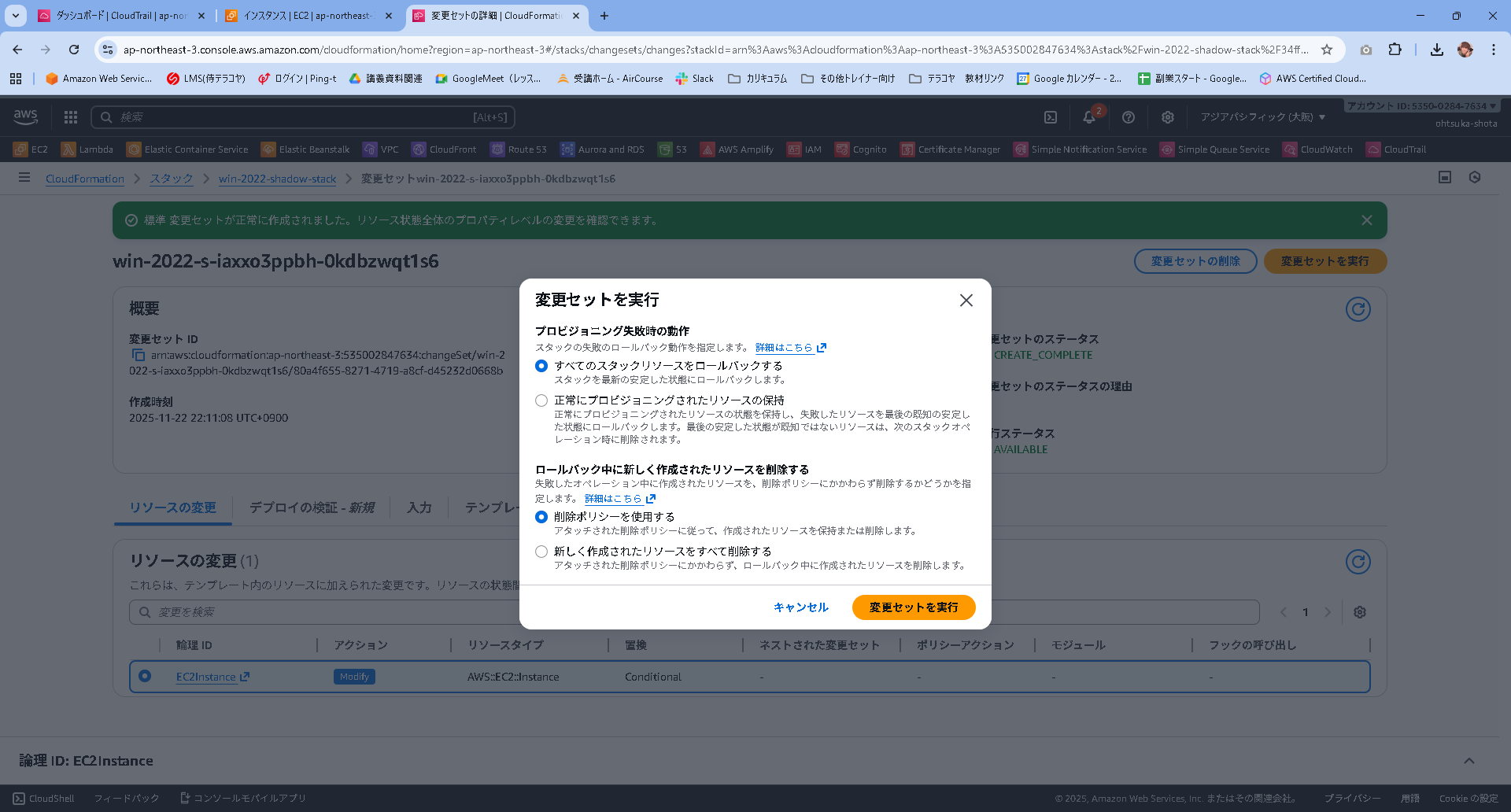Open AWS console settings gear
The image size is (1511, 812).
(1168, 117)
